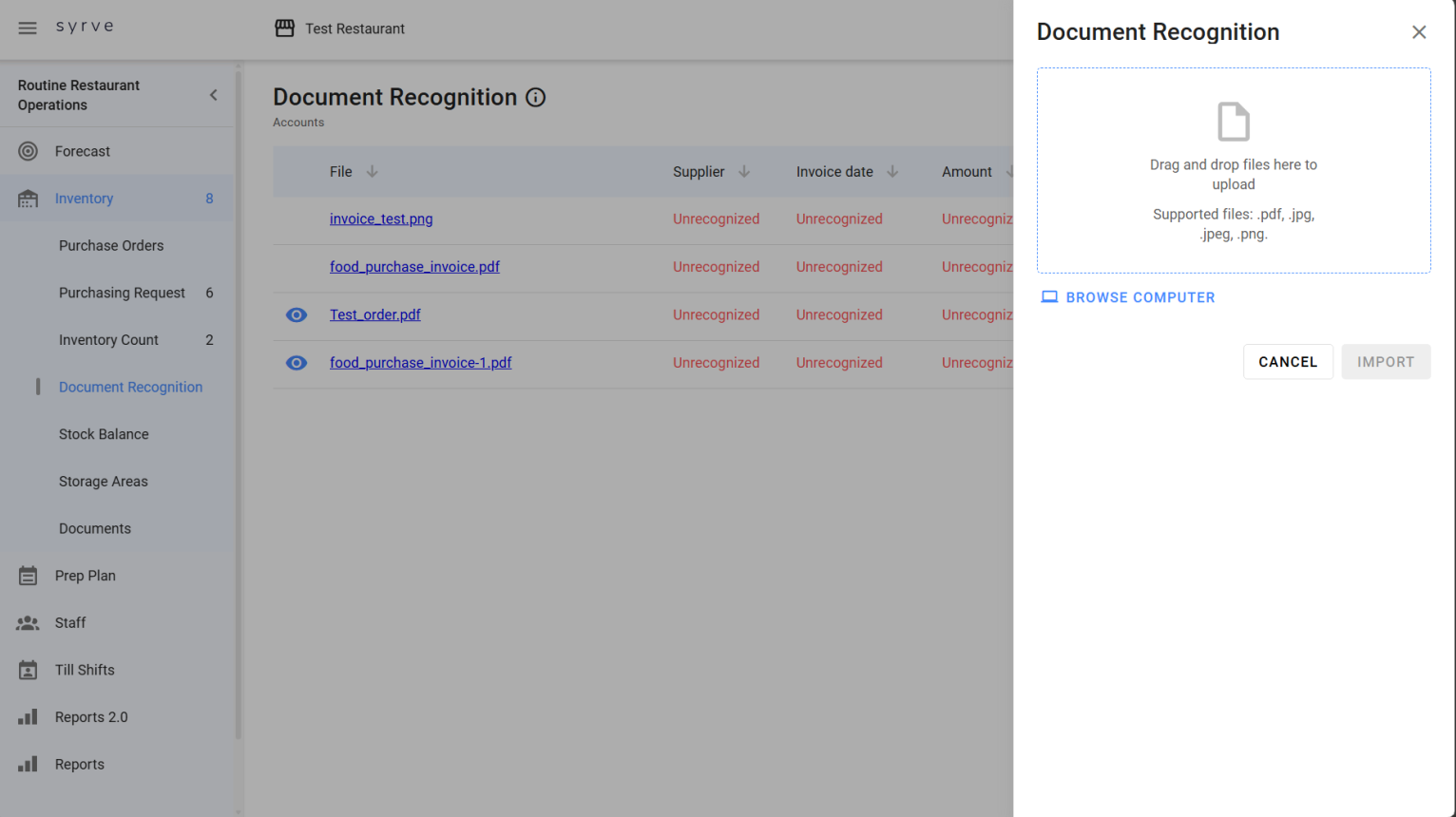
Task: Sort by File column arrow
Action: click(373, 172)
